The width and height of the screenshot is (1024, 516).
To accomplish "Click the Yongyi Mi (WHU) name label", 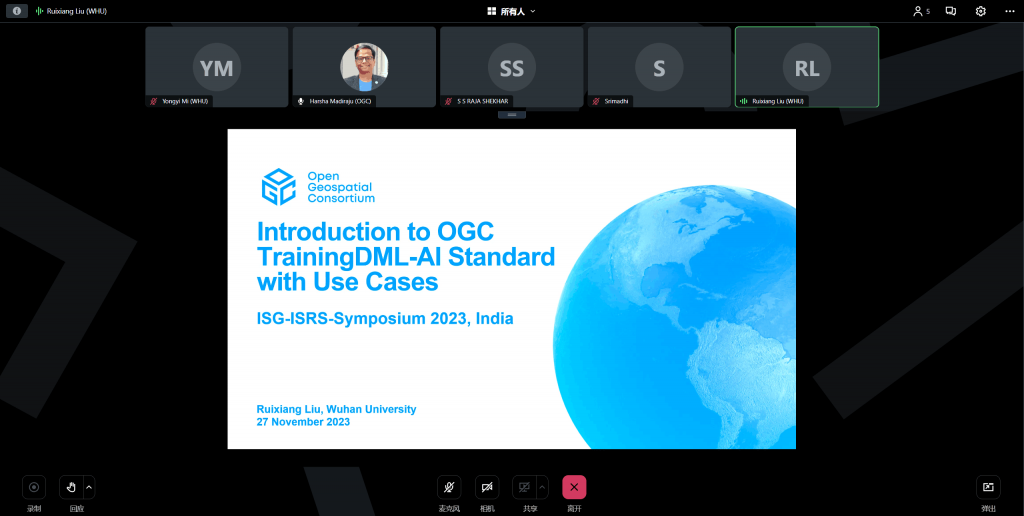I will (185, 101).
